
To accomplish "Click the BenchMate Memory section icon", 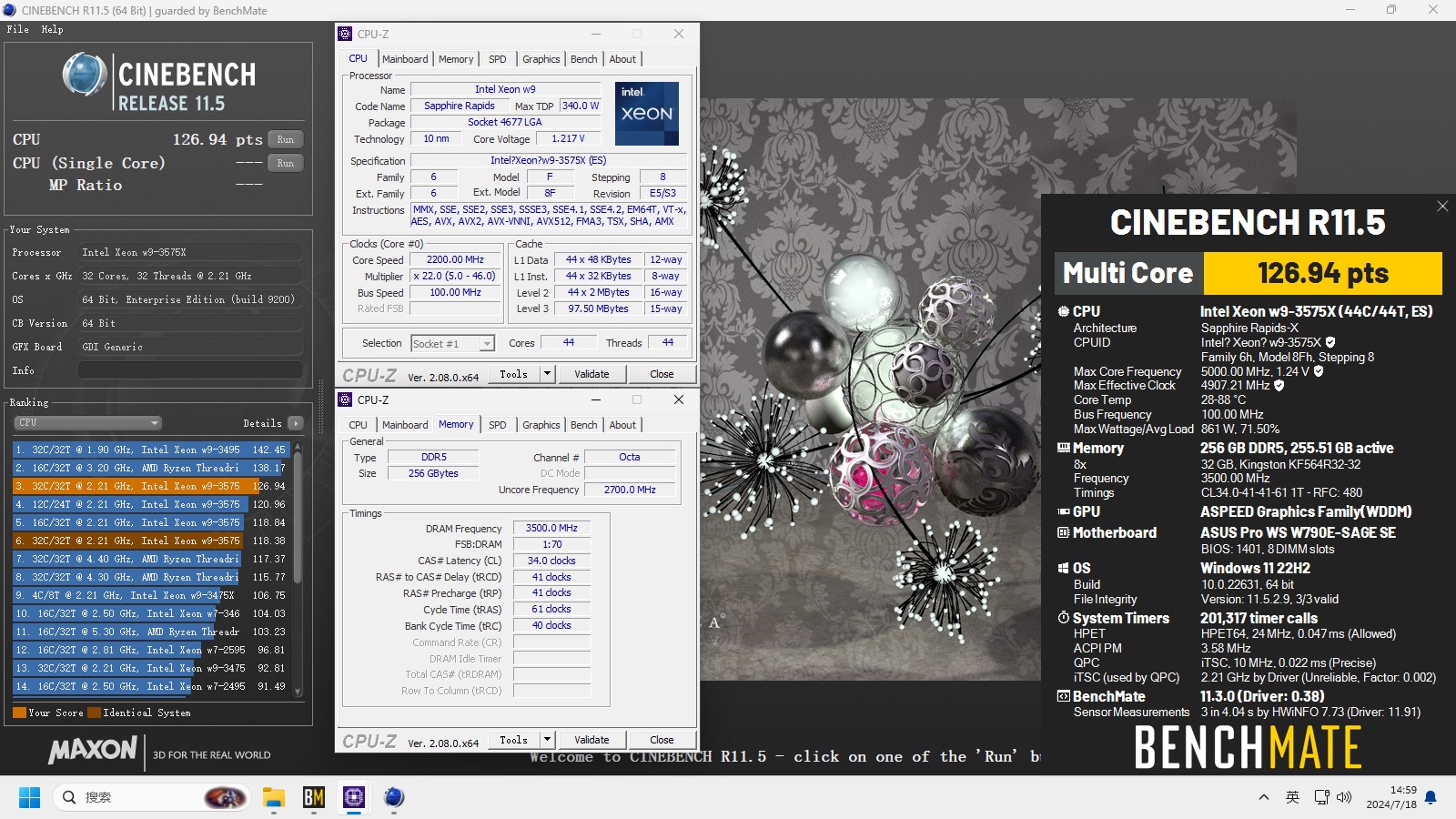I will (x=1063, y=448).
